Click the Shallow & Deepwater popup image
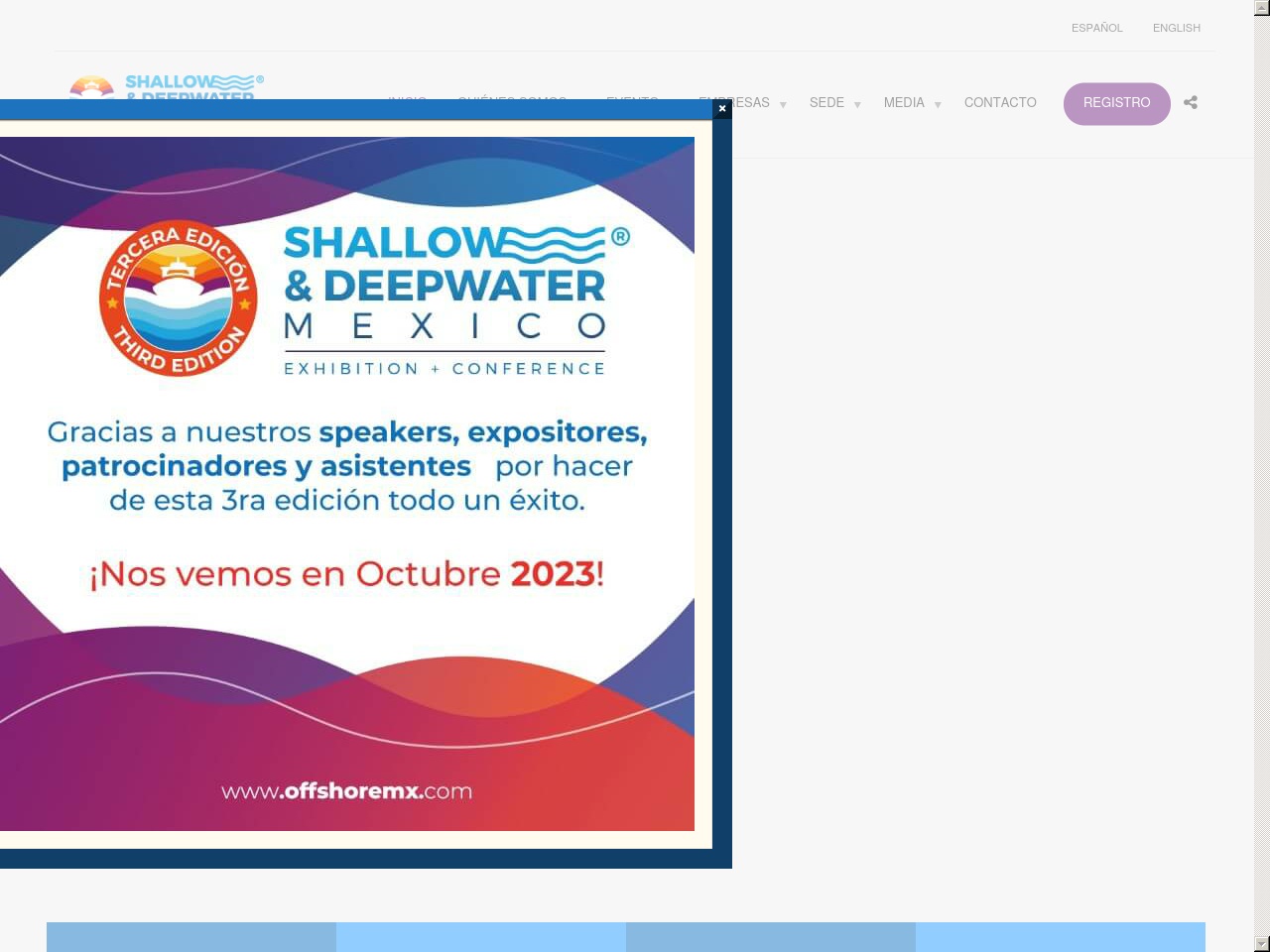The width and height of the screenshot is (1270, 952). (347, 484)
